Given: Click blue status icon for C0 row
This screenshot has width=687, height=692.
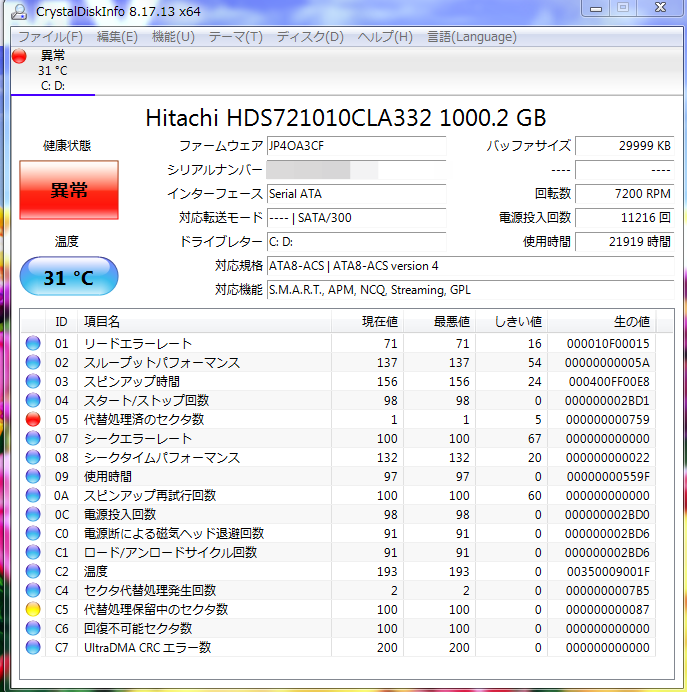Looking at the screenshot, I should tap(33, 533).
